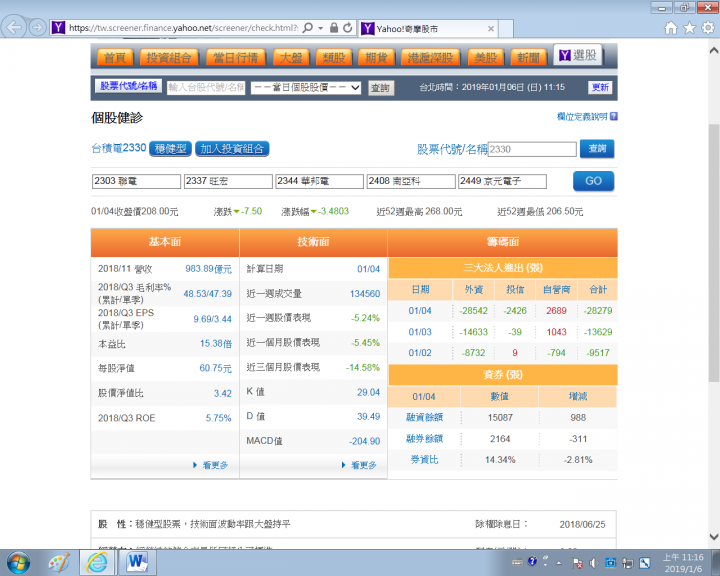Click the 欄位定義說明 link
This screenshot has width=720, height=576.
coord(582,116)
